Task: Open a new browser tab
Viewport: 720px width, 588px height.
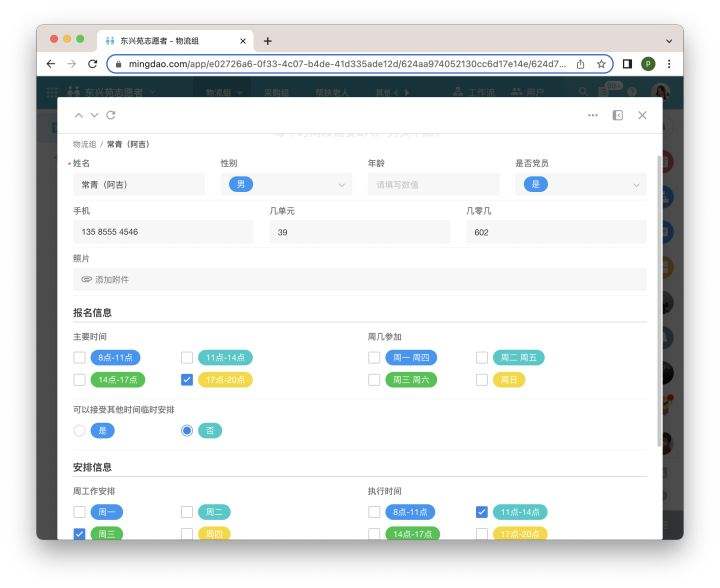Action: tap(267, 41)
